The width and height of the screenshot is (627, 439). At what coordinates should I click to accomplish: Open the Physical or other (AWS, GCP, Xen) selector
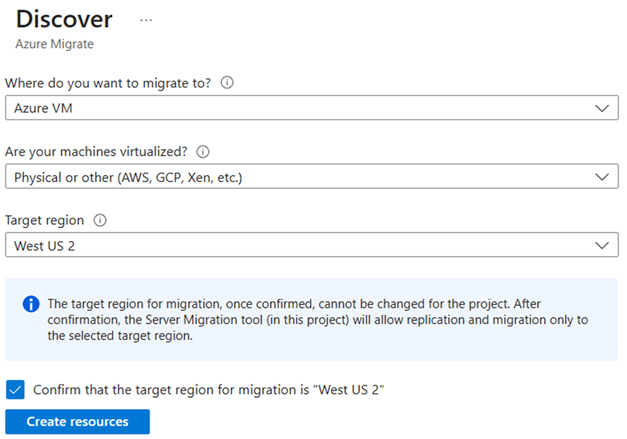300,177
